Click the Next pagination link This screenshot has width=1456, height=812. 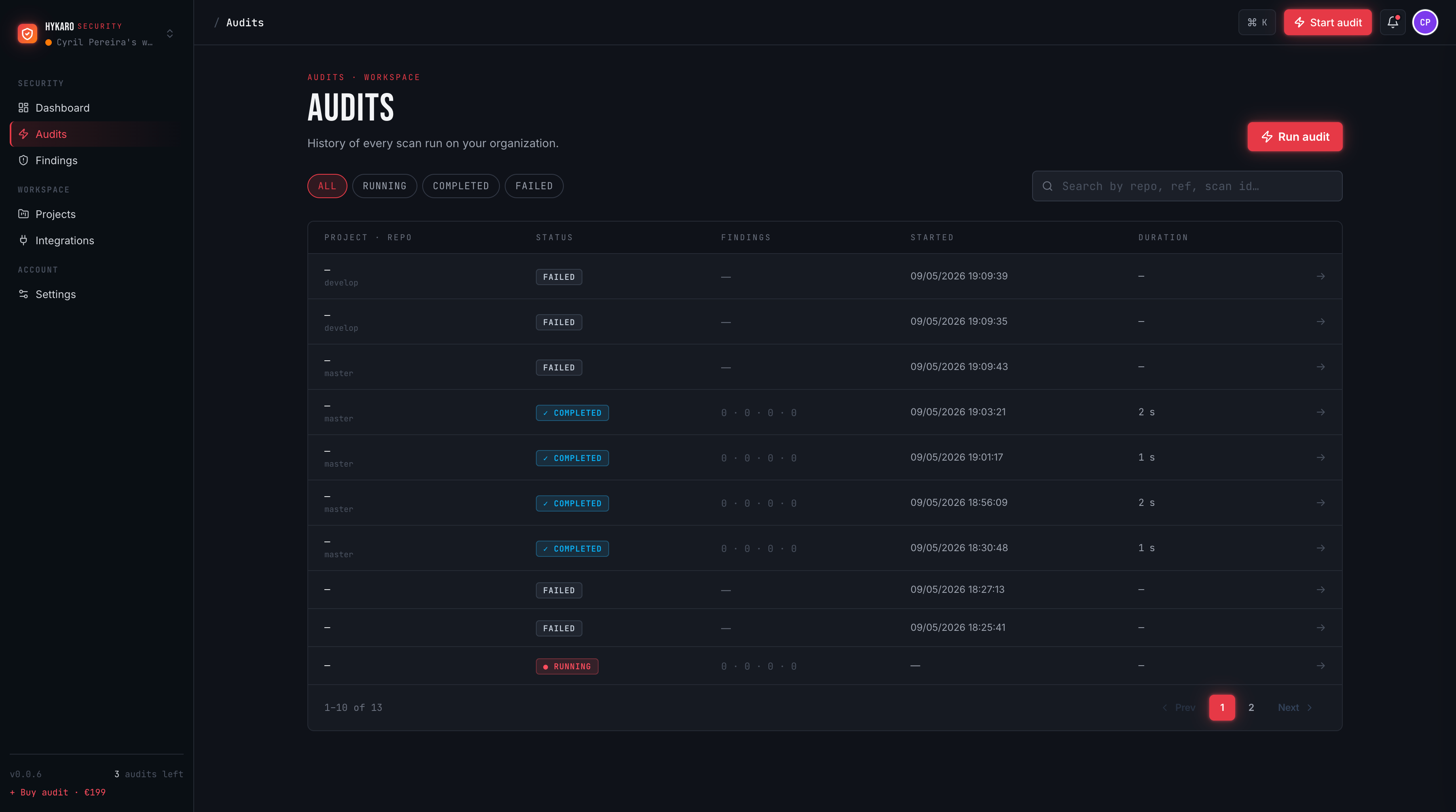1295,707
